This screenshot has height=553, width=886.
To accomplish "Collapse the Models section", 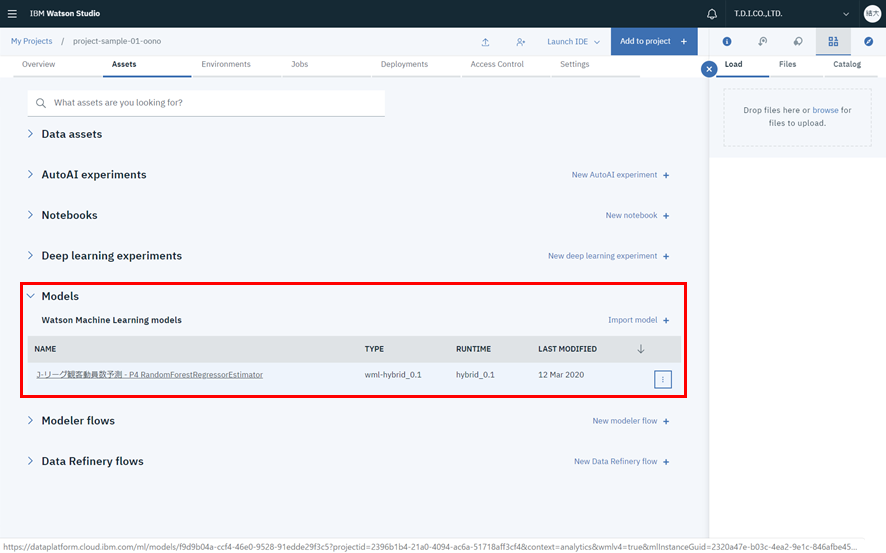I will [x=31, y=296].
